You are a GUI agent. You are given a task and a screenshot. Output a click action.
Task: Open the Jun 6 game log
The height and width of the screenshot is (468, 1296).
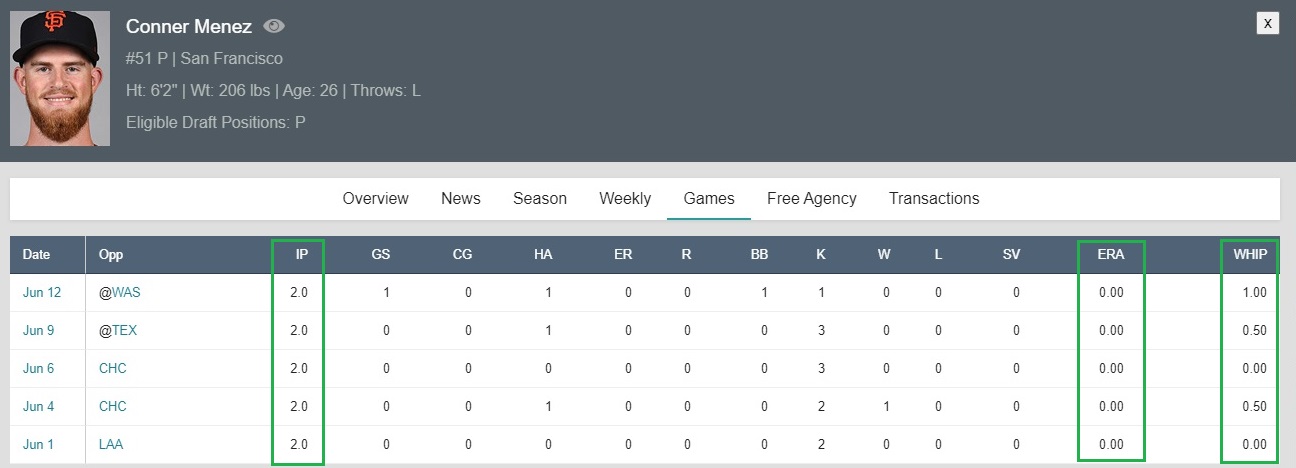pos(39,369)
